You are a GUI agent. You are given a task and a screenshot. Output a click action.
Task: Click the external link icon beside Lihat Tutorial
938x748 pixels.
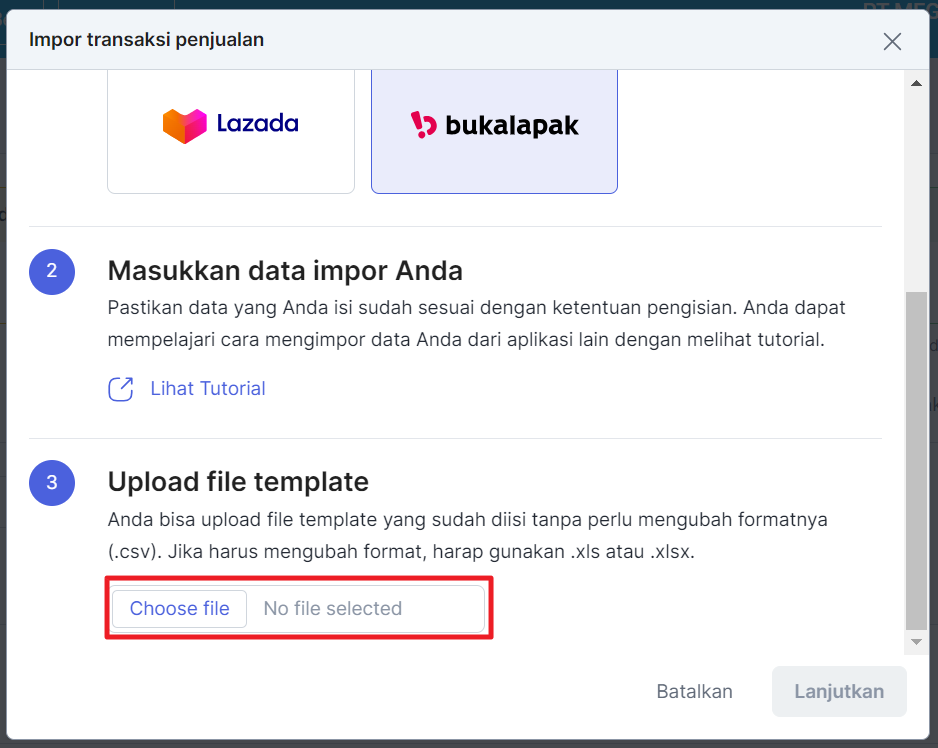coord(120,389)
